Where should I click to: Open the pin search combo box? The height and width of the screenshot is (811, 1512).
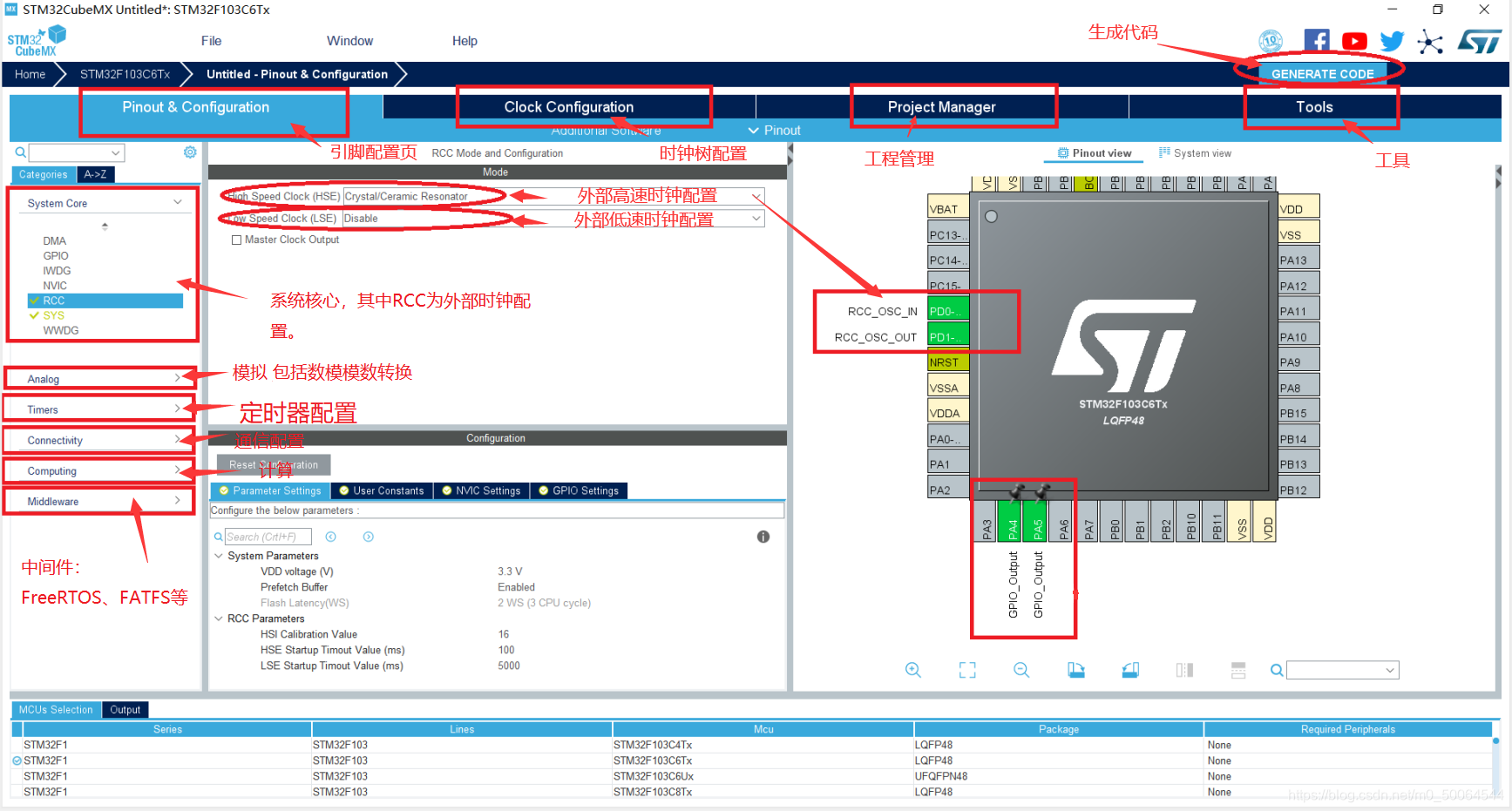1342,670
